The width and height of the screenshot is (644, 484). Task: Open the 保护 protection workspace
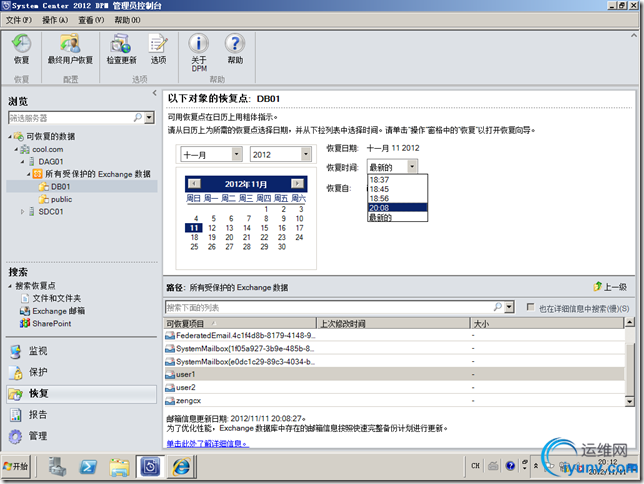tap(81, 372)
